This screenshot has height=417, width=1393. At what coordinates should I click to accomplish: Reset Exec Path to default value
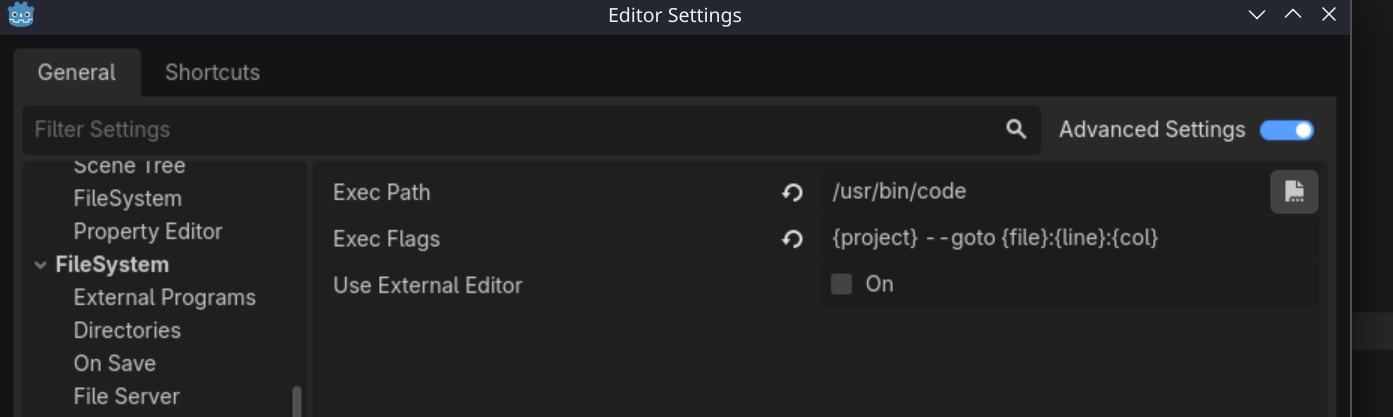coord(793,192)
